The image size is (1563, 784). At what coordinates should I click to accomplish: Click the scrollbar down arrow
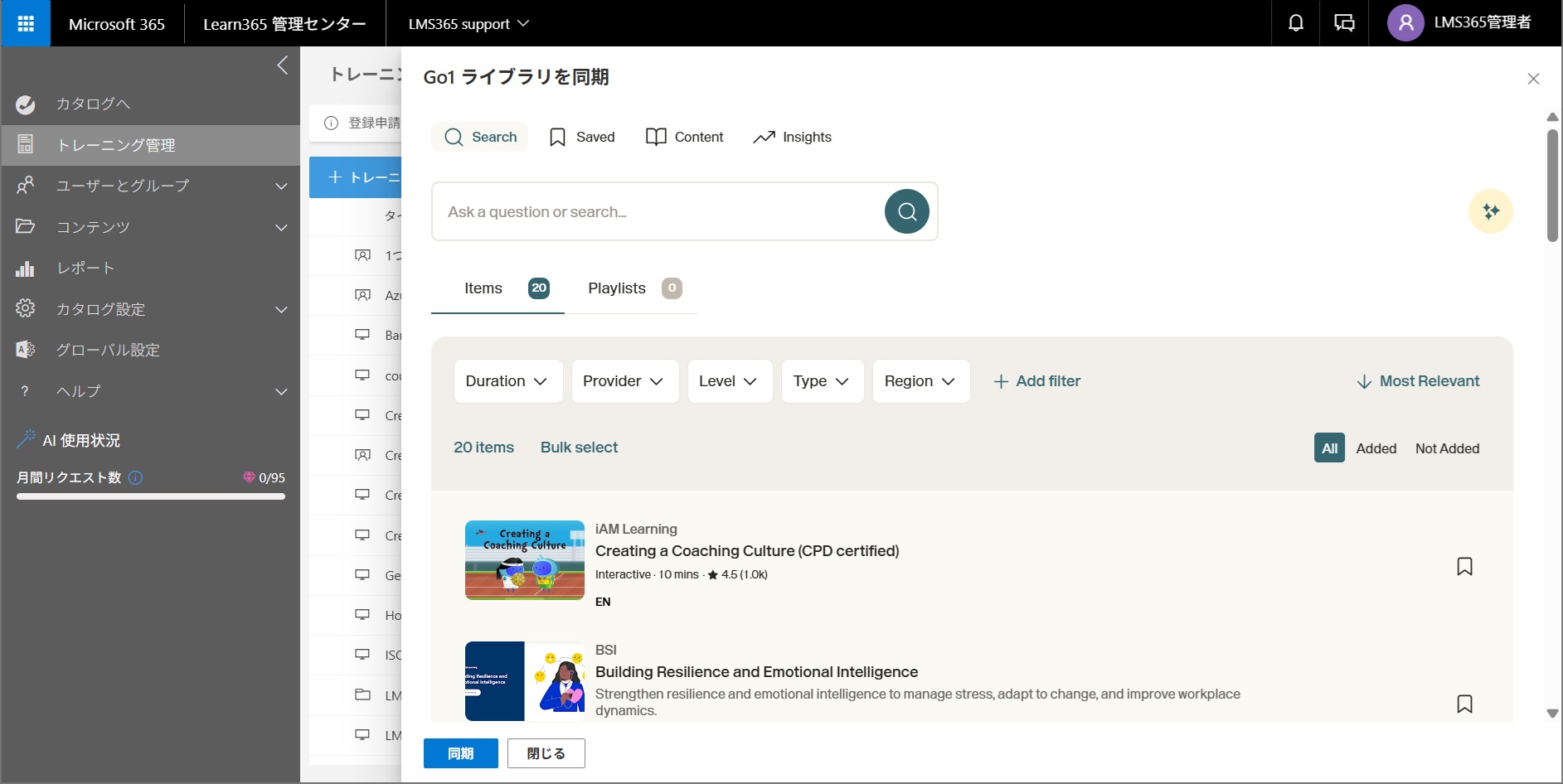coord(1552,714)
